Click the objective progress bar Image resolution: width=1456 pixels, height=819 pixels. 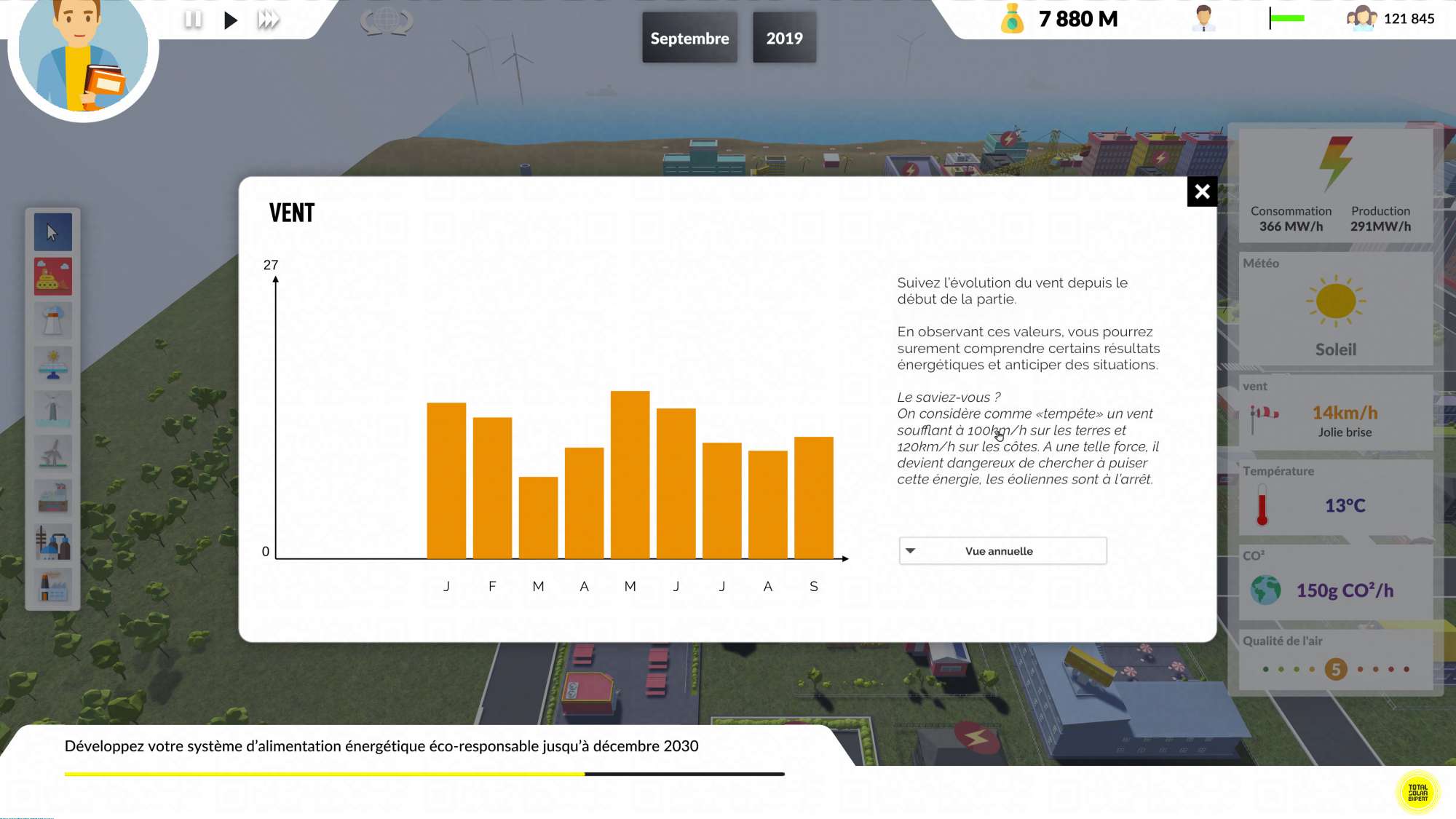click(x=424, y=774)
